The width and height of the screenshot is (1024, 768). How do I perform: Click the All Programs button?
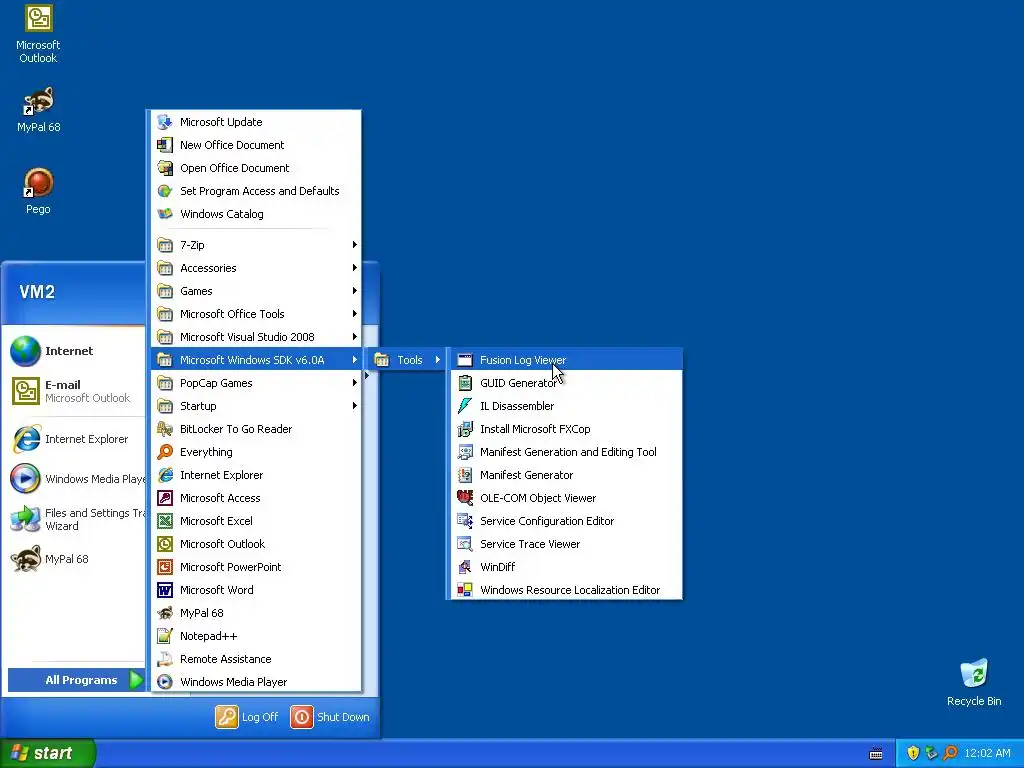point(76,680)
